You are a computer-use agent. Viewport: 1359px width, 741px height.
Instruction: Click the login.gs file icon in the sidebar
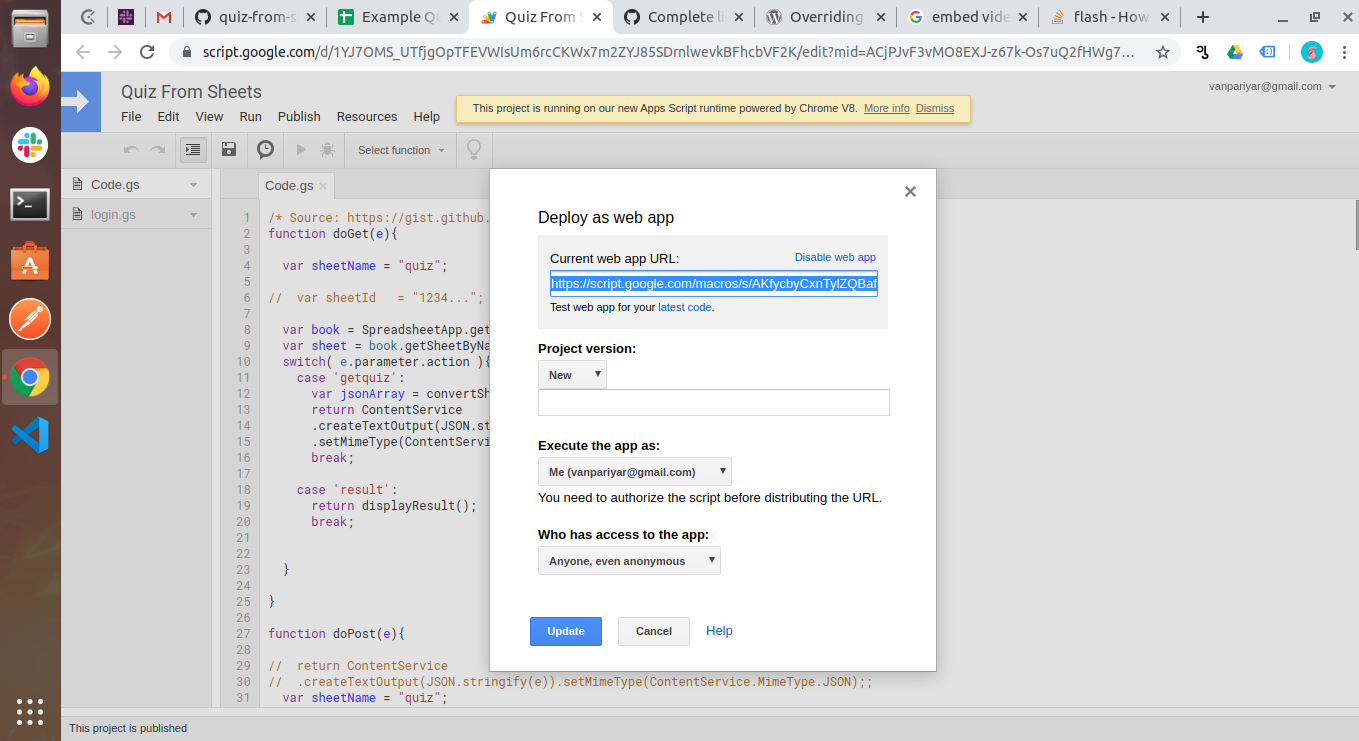tap(77, 214)
